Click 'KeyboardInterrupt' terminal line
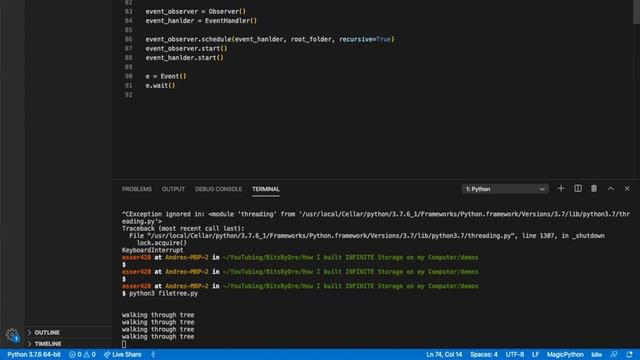The height and width of the screenshot is (360, 640). pos(153,250)
